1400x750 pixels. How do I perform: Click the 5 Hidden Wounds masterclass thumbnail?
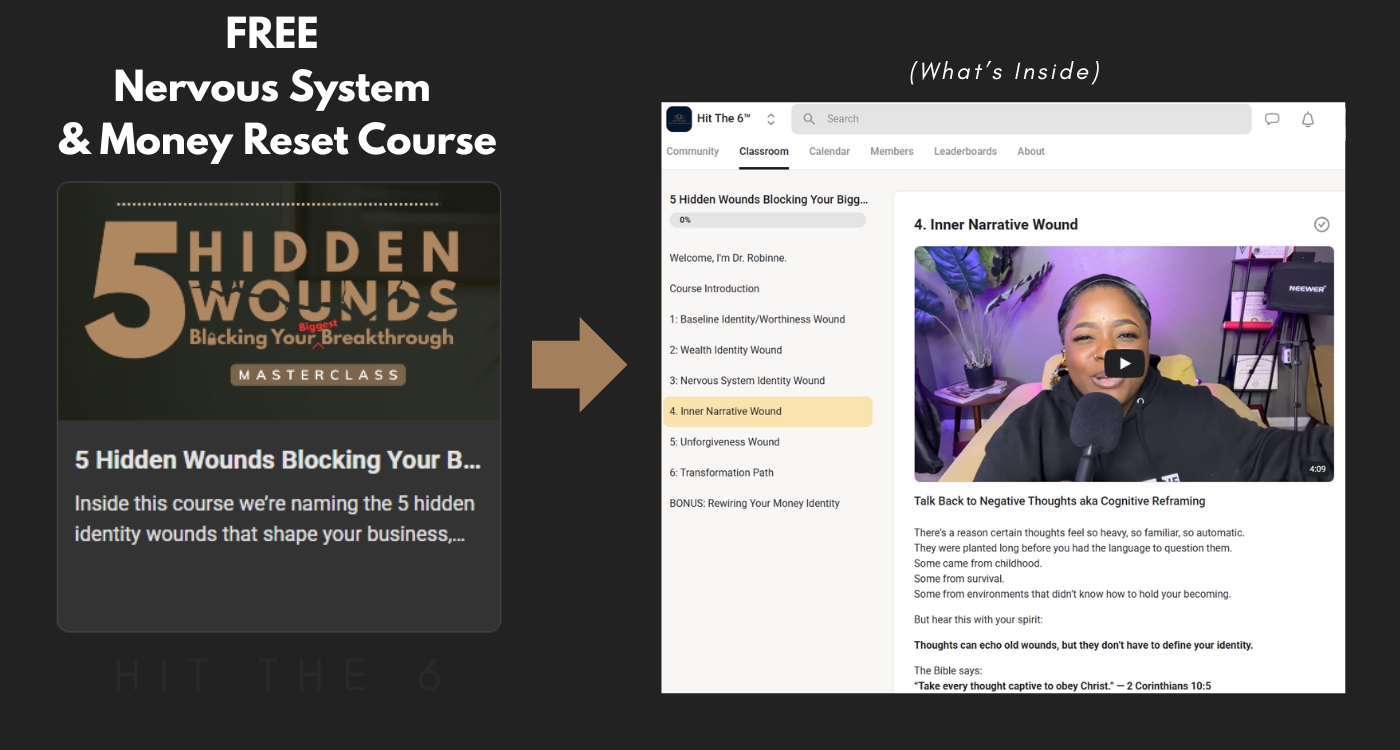click(x=279, y=302)
